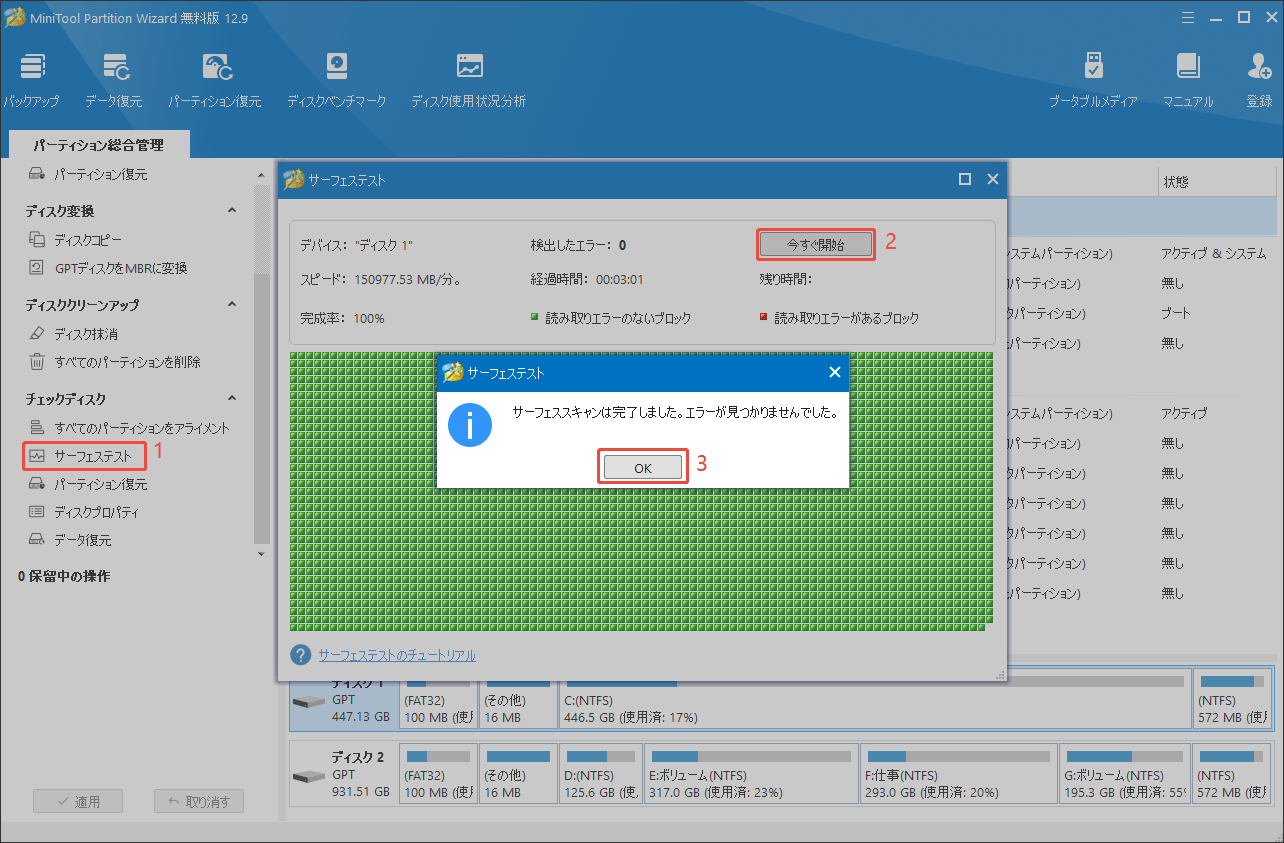
Task: Close the サーフェステスト message dialog
Action: (x=835, y=372)
